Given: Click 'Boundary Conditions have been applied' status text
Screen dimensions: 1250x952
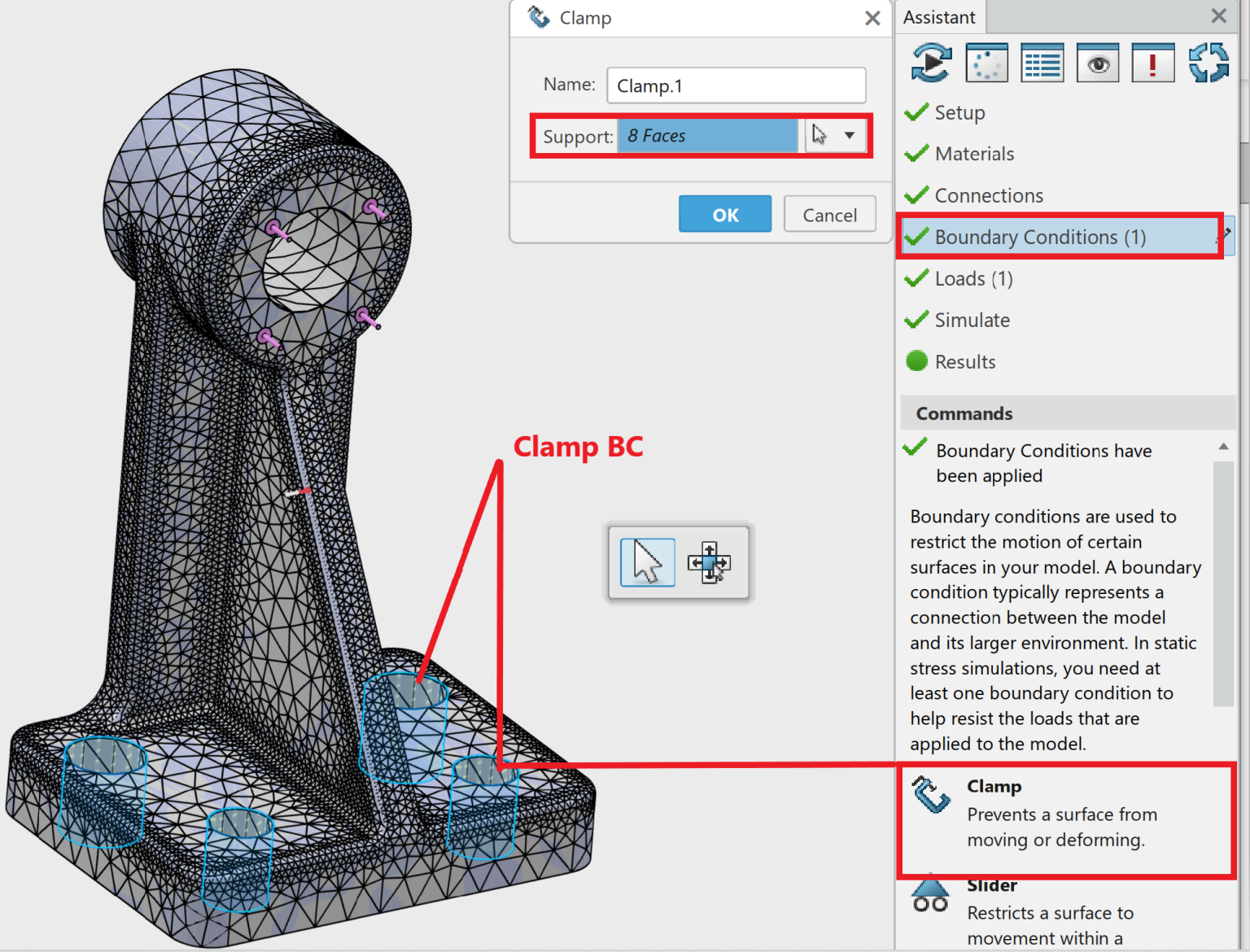Looking at the screenshot, I should click(x=1043, y=463).
